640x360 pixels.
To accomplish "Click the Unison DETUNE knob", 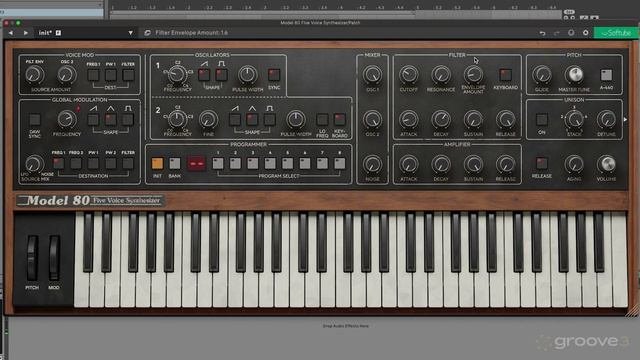I will pos(606,120).
